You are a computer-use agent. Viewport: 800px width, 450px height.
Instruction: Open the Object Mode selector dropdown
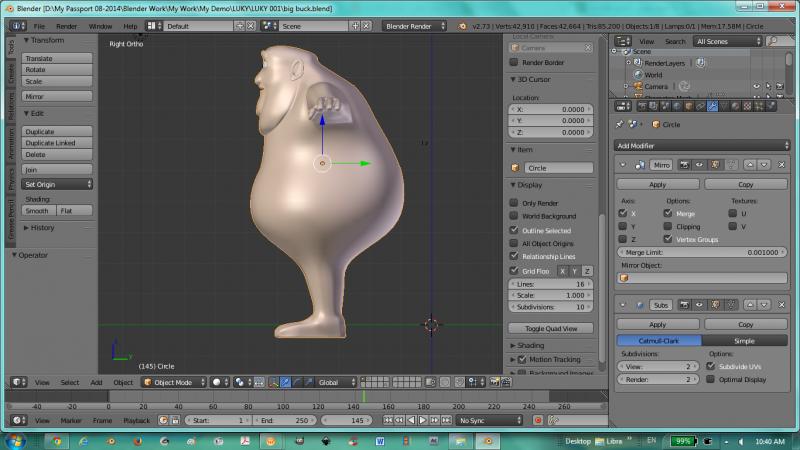[174, 382]
